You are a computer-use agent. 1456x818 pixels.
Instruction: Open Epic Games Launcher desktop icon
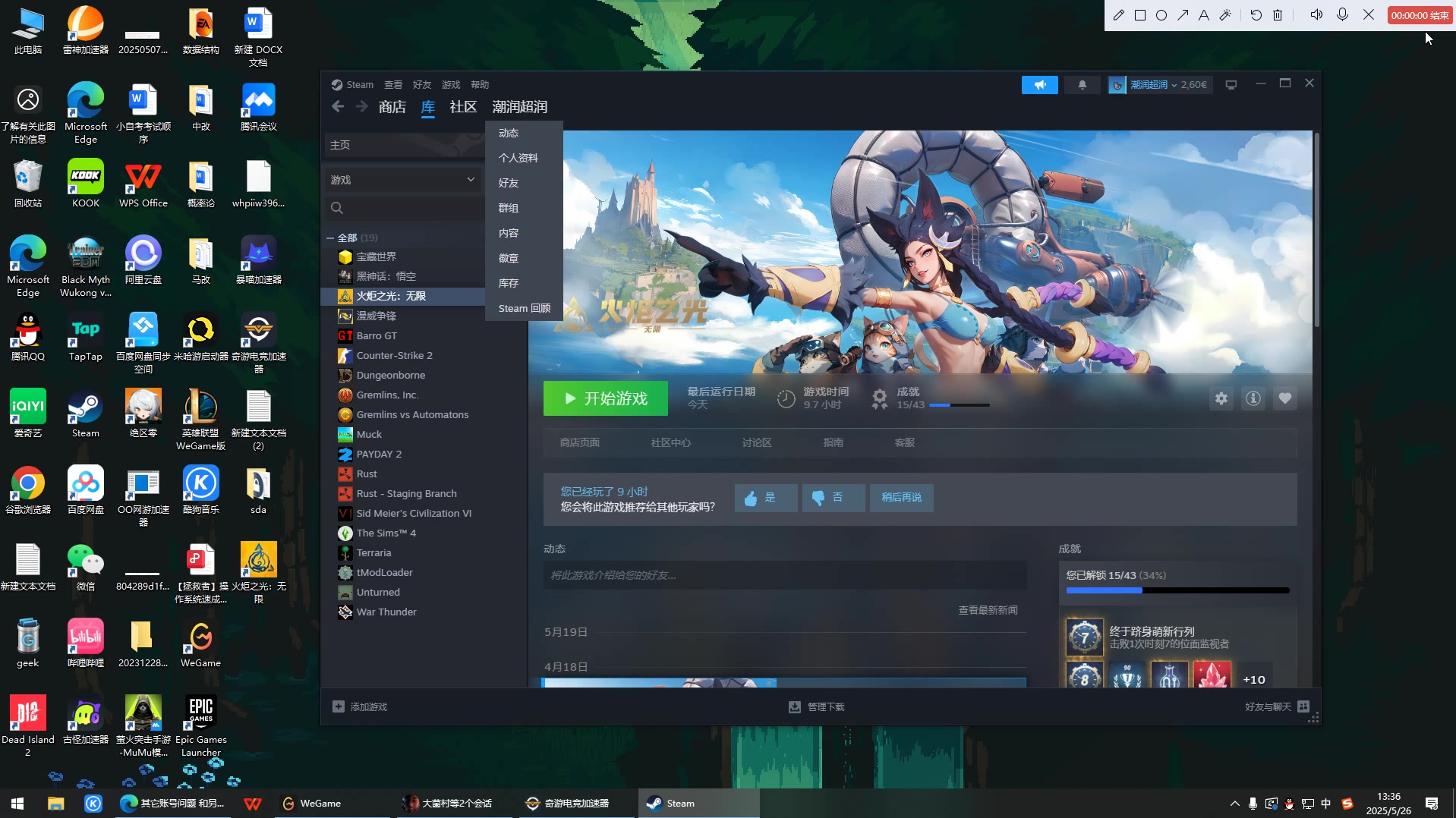click(x=200, y=726)
